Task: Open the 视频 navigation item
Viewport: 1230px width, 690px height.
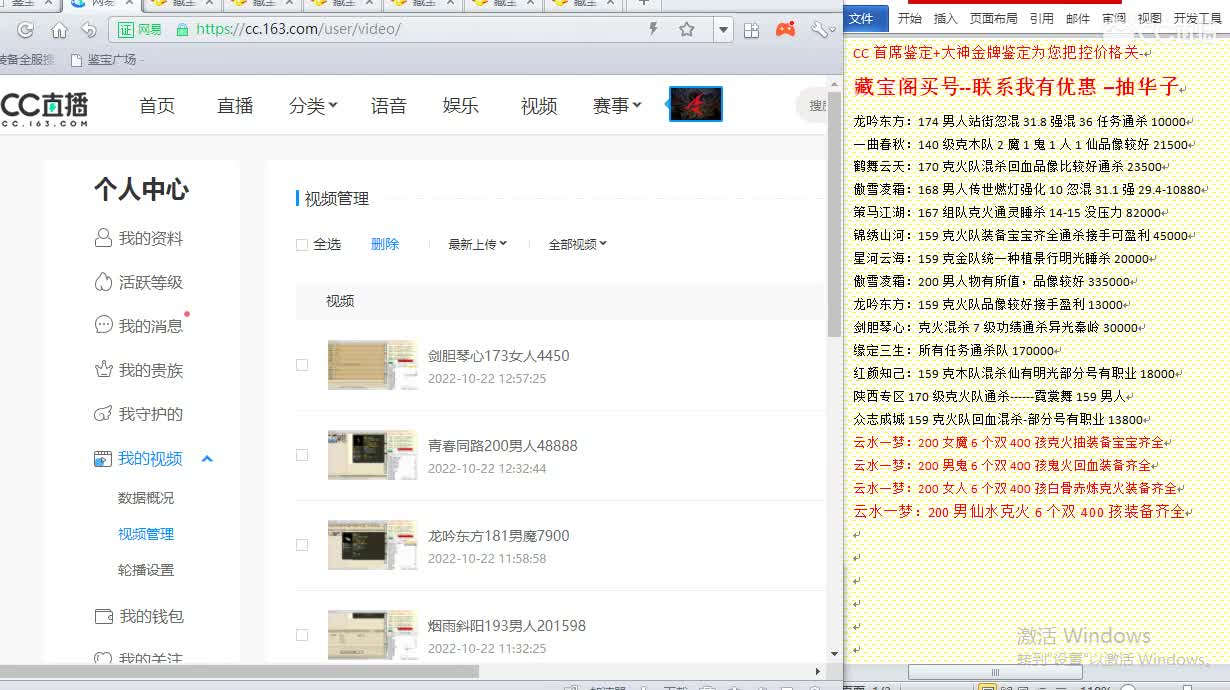Action: [x=539, y=105]
